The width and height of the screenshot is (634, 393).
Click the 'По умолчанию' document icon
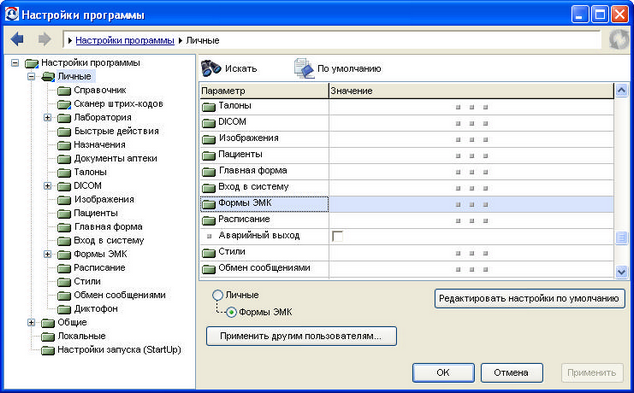pos(304,68)
